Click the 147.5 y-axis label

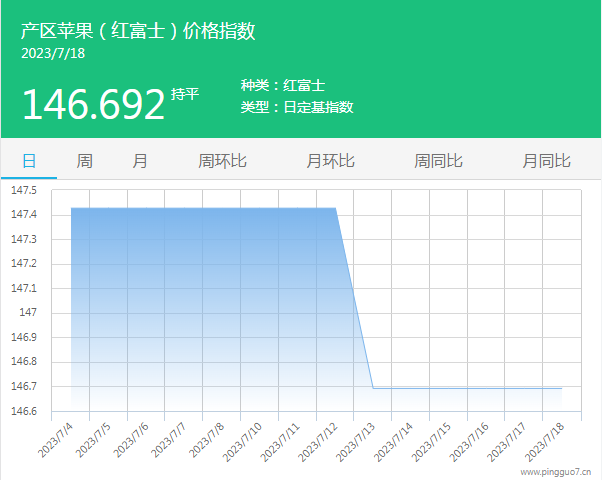point(24,190)
